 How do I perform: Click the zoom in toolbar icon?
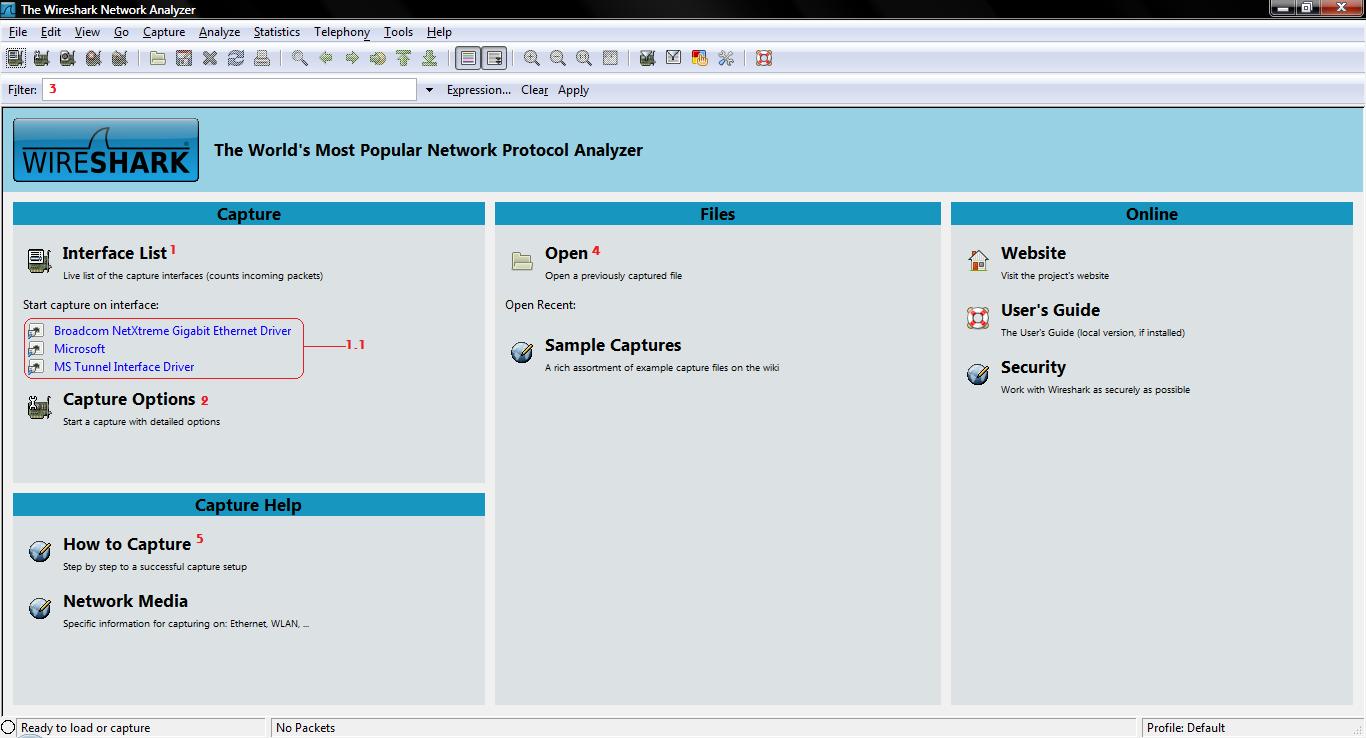532,58
